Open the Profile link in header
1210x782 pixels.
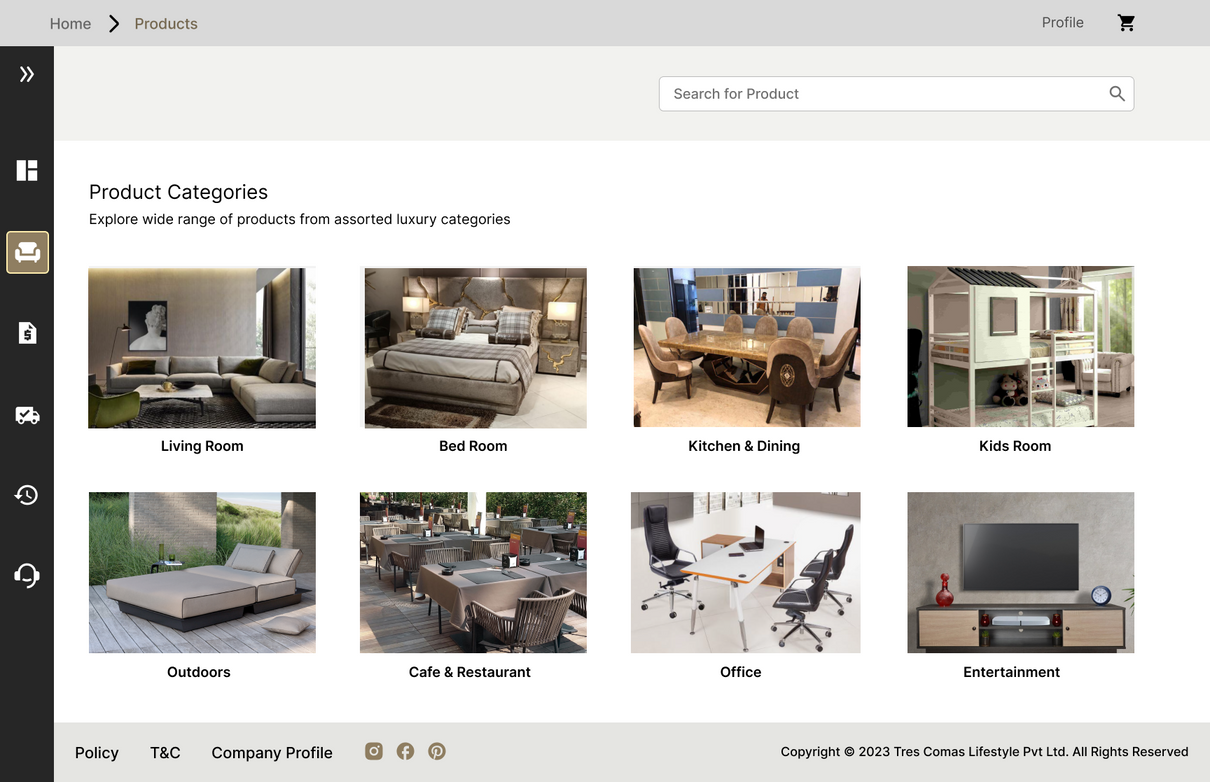[x=1062, y=23]
